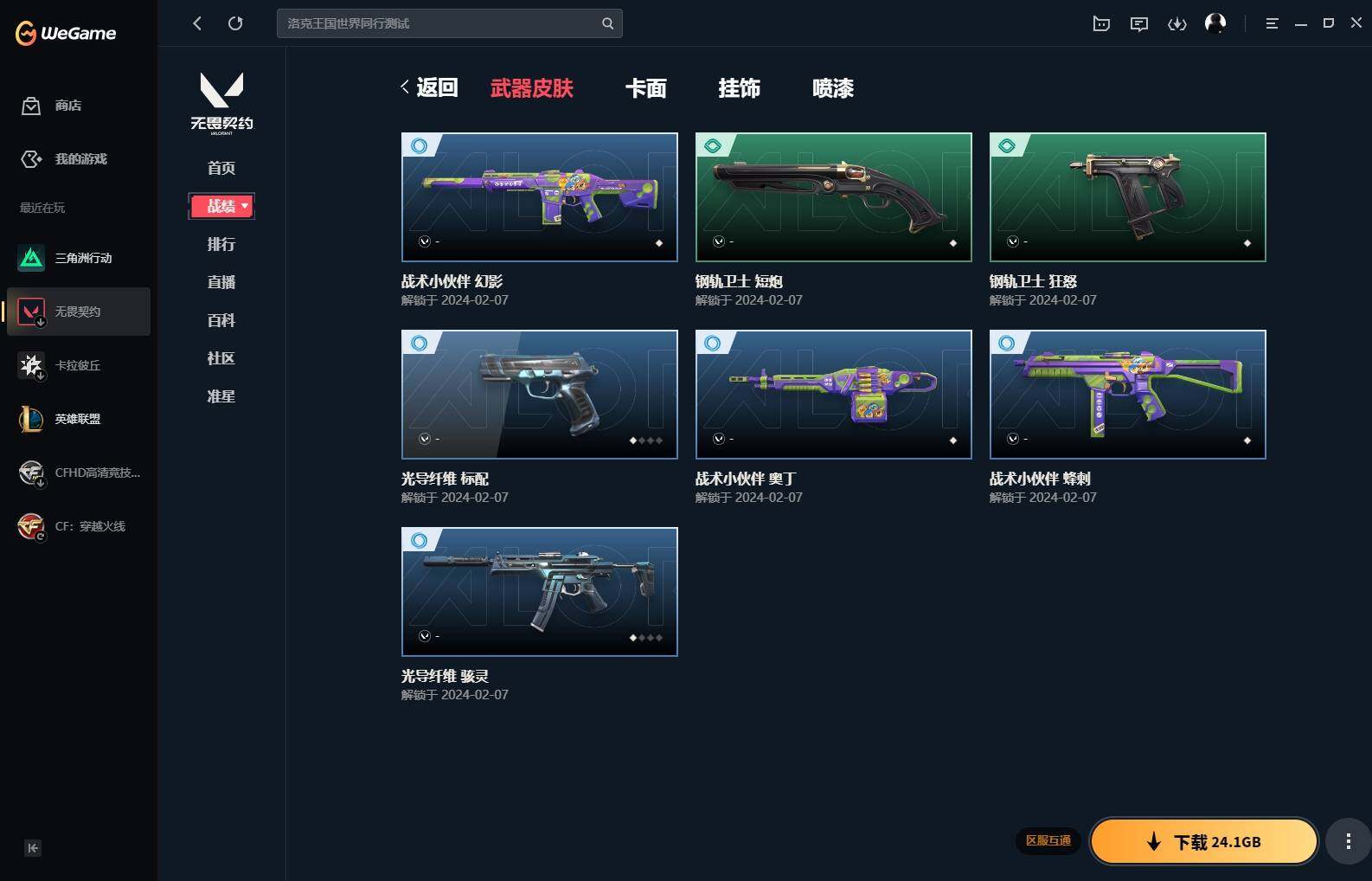The width and height of the screenshot is (1372, 881).
Task: Launch 三角洲行动 game icon
Action: (x=31, y=258)
